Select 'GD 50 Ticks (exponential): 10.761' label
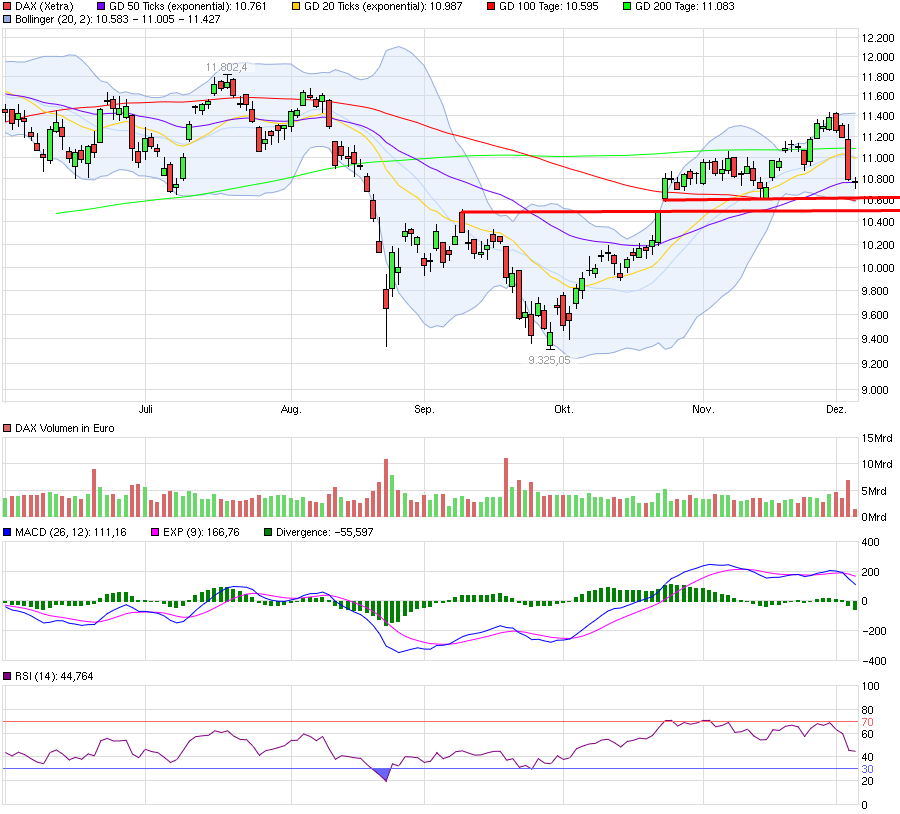 tap(188, 7)
